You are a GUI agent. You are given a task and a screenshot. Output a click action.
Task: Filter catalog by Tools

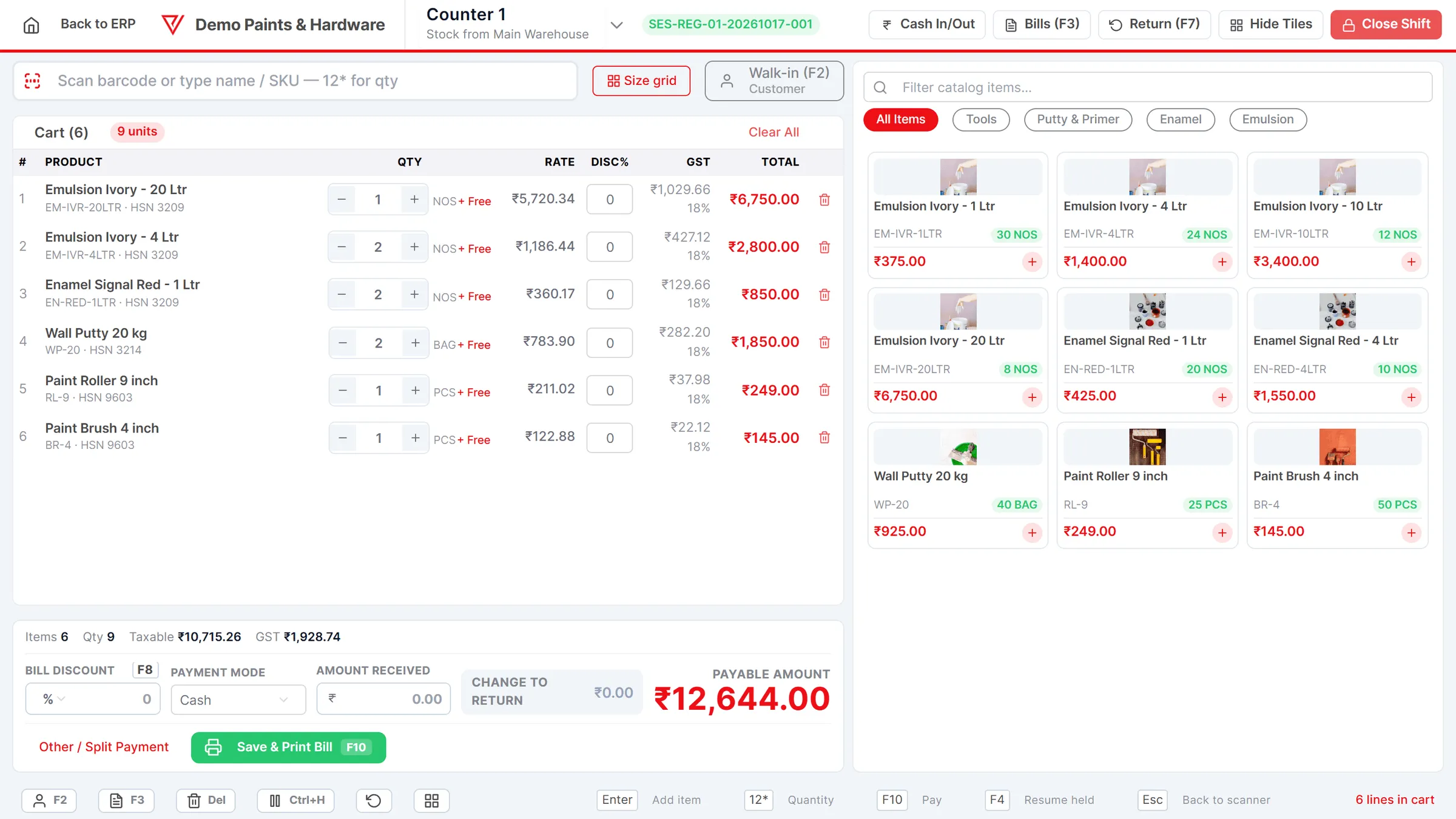[981, 120]
